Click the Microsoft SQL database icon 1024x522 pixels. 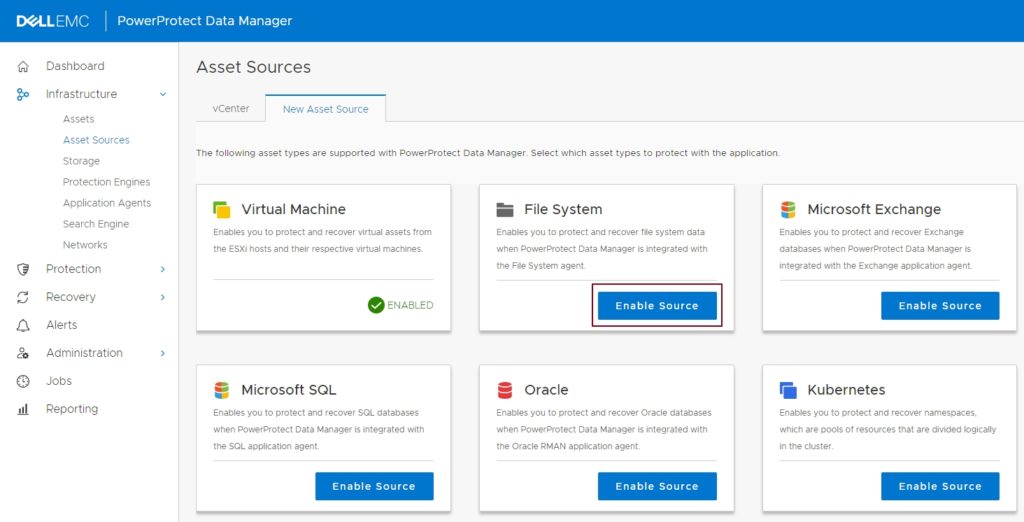tap(222, 390)
